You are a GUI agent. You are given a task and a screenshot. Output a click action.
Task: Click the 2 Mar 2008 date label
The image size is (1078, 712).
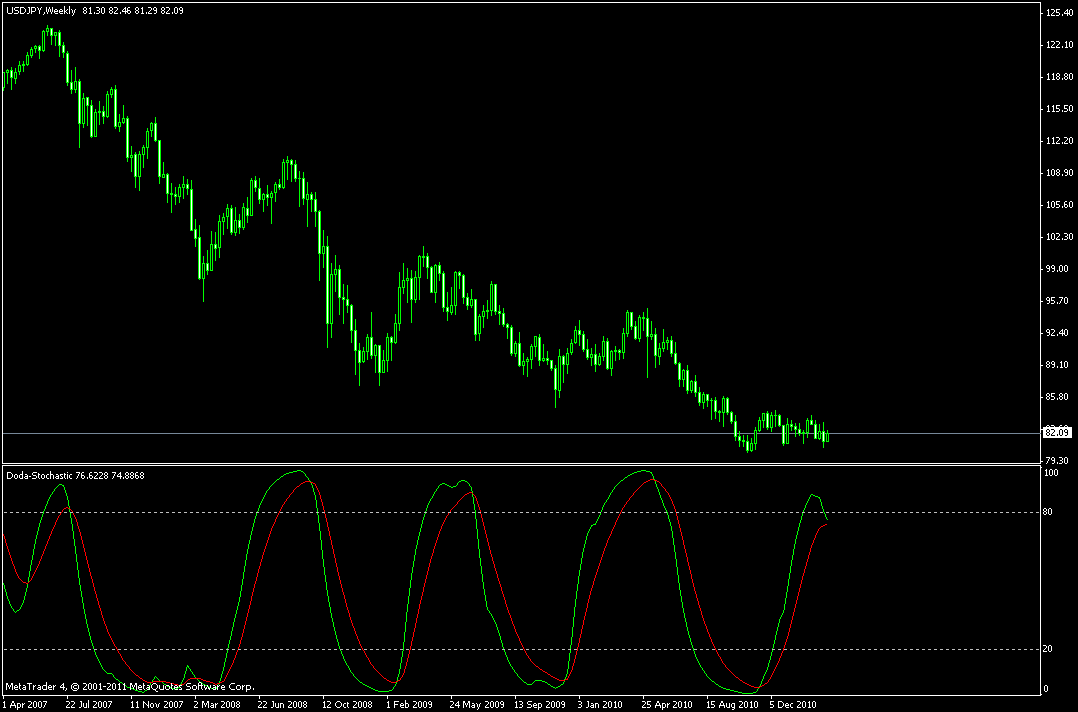click(217, 704)
